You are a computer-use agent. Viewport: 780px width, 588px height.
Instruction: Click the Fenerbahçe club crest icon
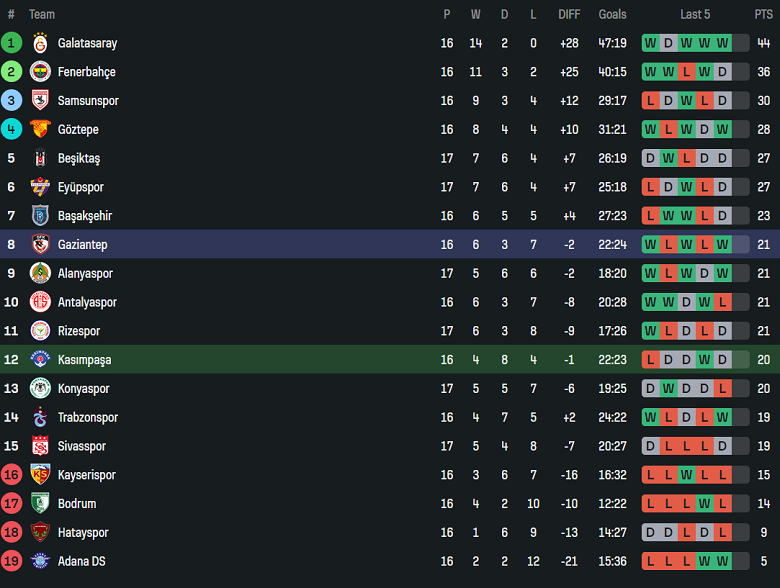coord(40,72)
